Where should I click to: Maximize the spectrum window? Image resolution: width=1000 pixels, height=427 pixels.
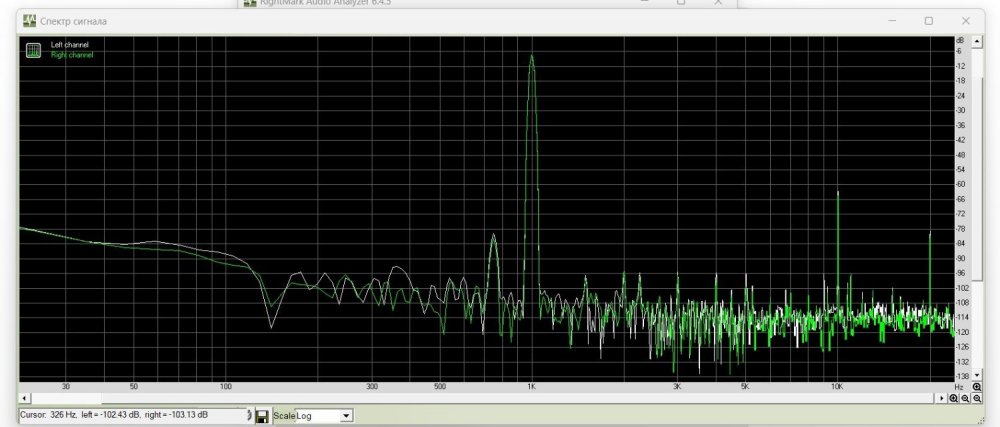pos(928,21)
